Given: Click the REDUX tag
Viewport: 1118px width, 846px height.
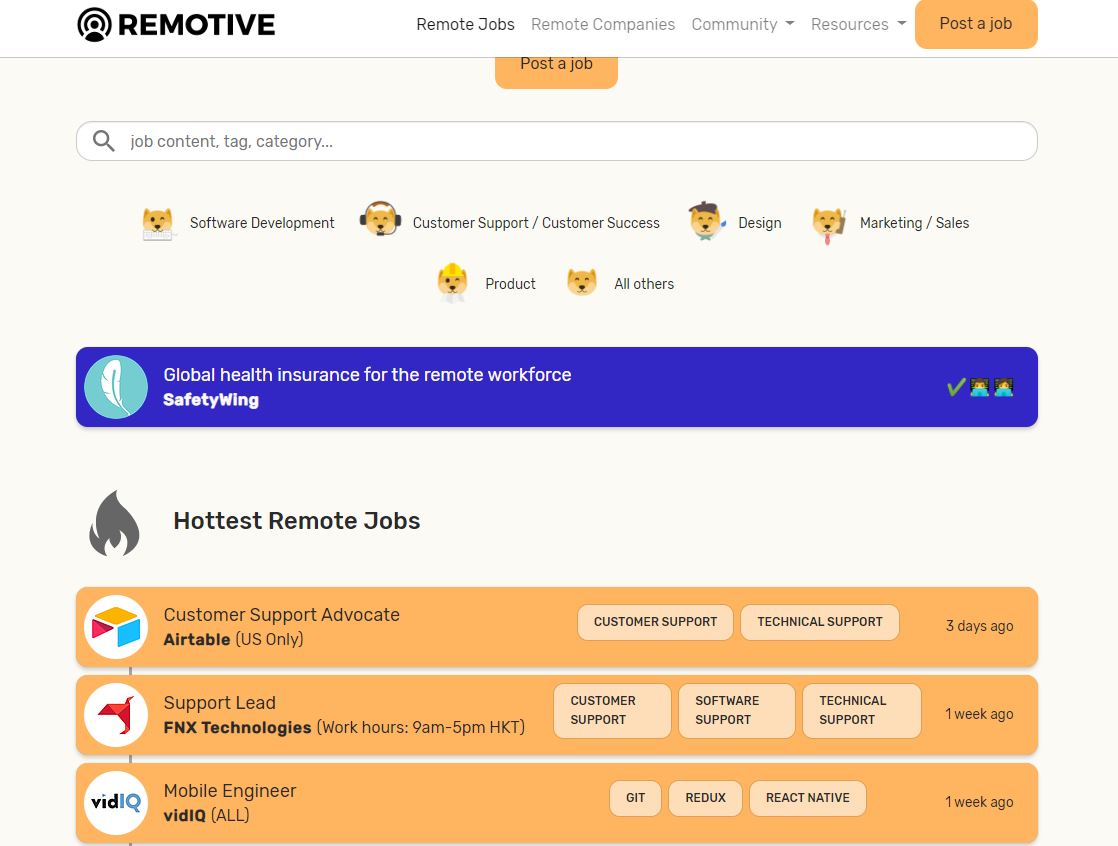Looking at the screenshot, I should pos(705,798).
